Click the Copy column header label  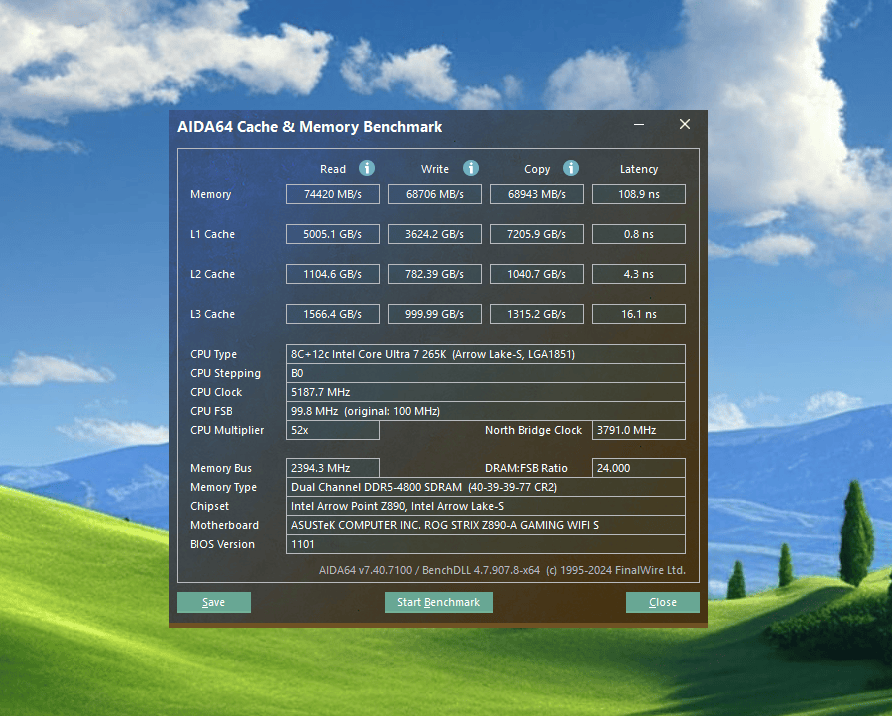click(x=537, y=169)
